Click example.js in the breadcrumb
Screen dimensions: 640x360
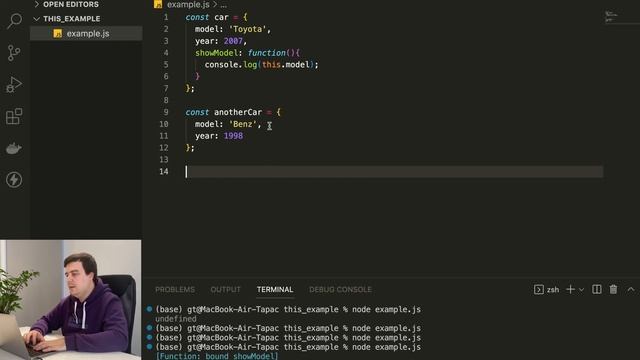pyautogui.click(x=188, y=5)
